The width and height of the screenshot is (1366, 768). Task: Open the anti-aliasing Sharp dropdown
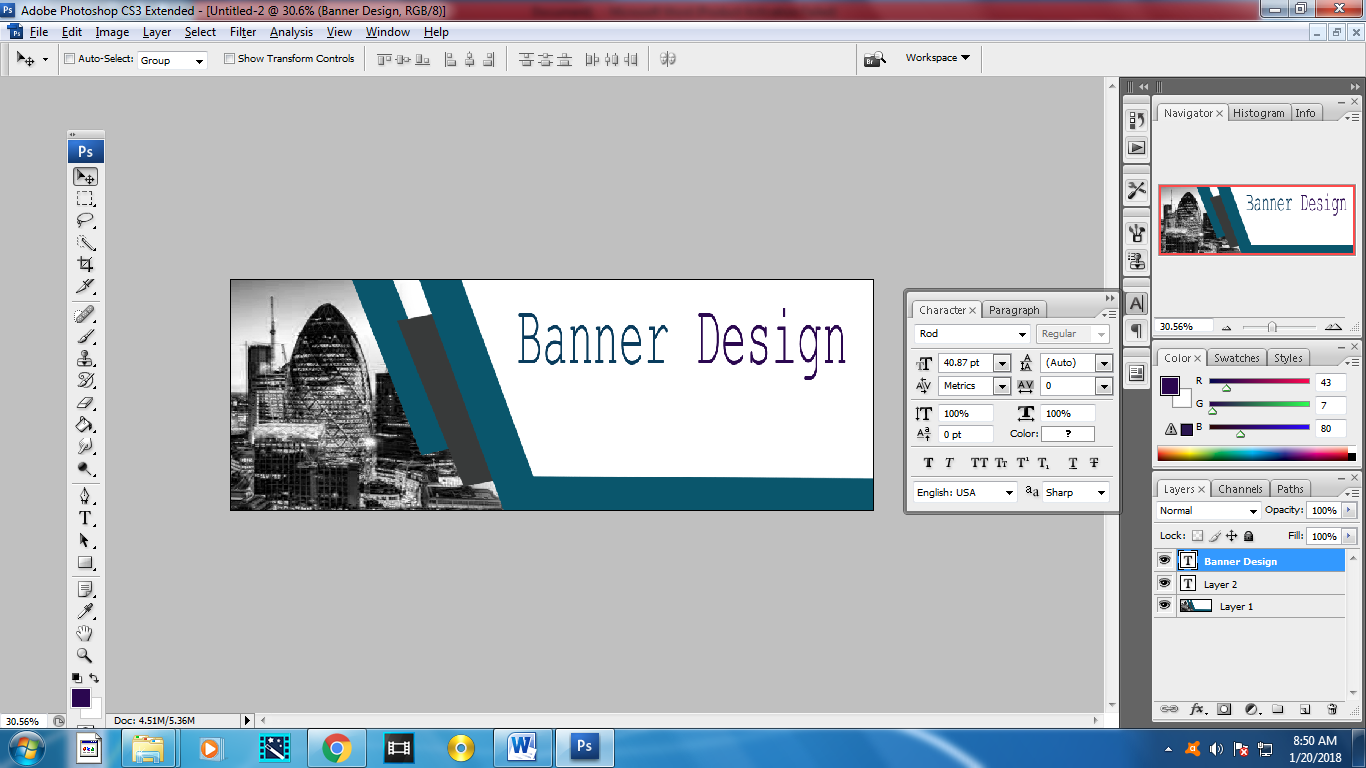tap(1101, 493)
